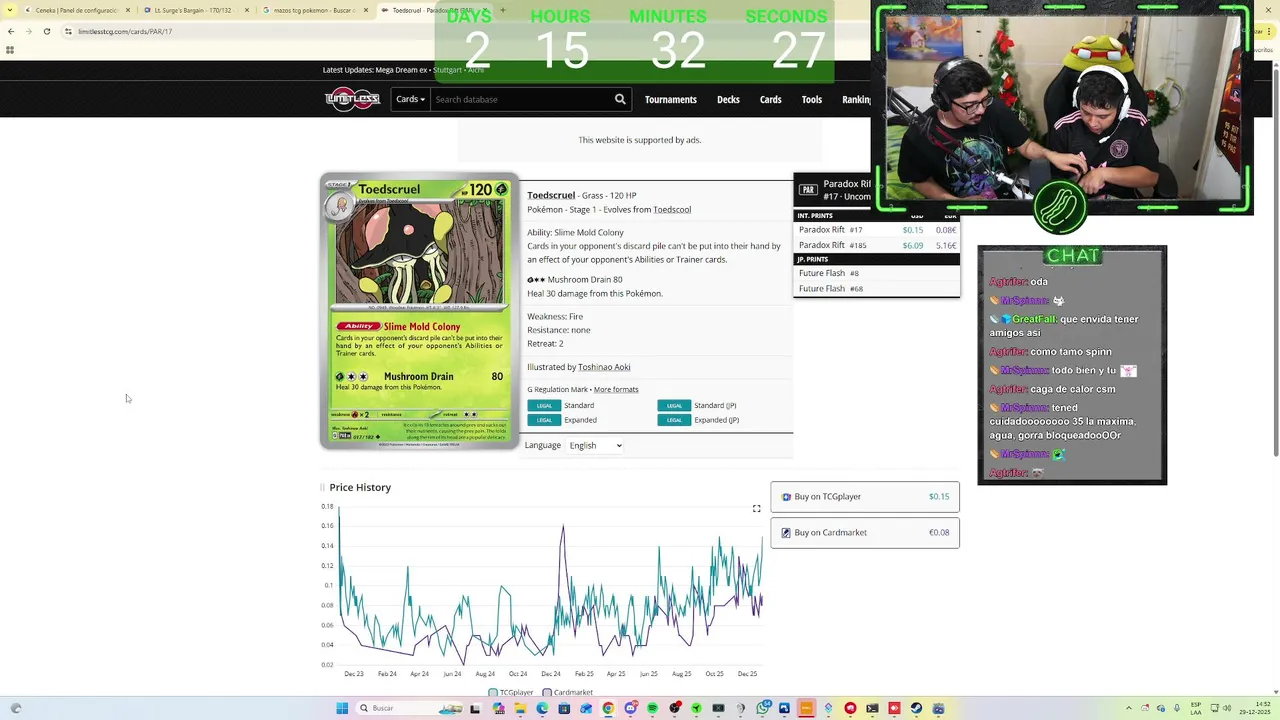The image size is (1280, 720).
Task: Select the Paradox Rift #17 print row
Action: (x=876, y=230)
